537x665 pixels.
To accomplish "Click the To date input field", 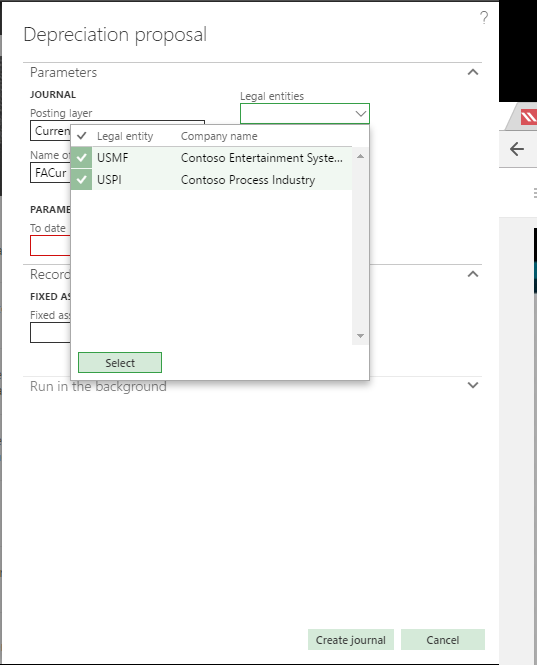I will (x=50, y=246).
